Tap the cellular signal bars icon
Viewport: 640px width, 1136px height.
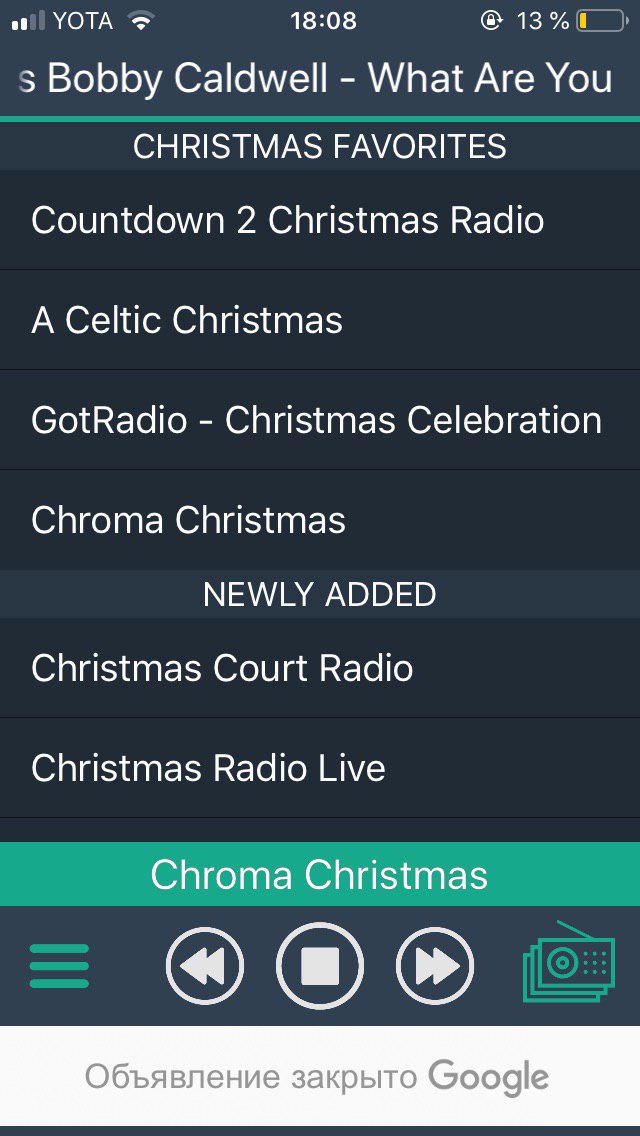click(29, 21)
